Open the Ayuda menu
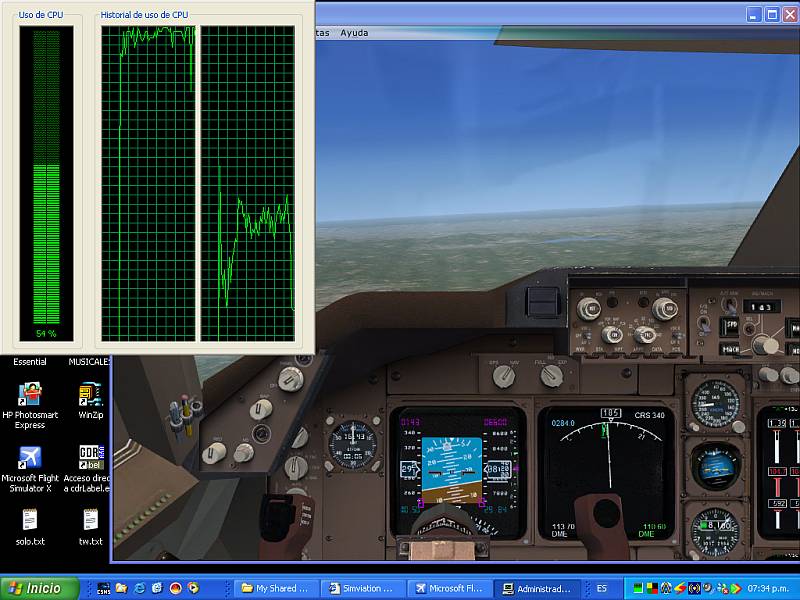Screen dimensions: 800x600 354,33
